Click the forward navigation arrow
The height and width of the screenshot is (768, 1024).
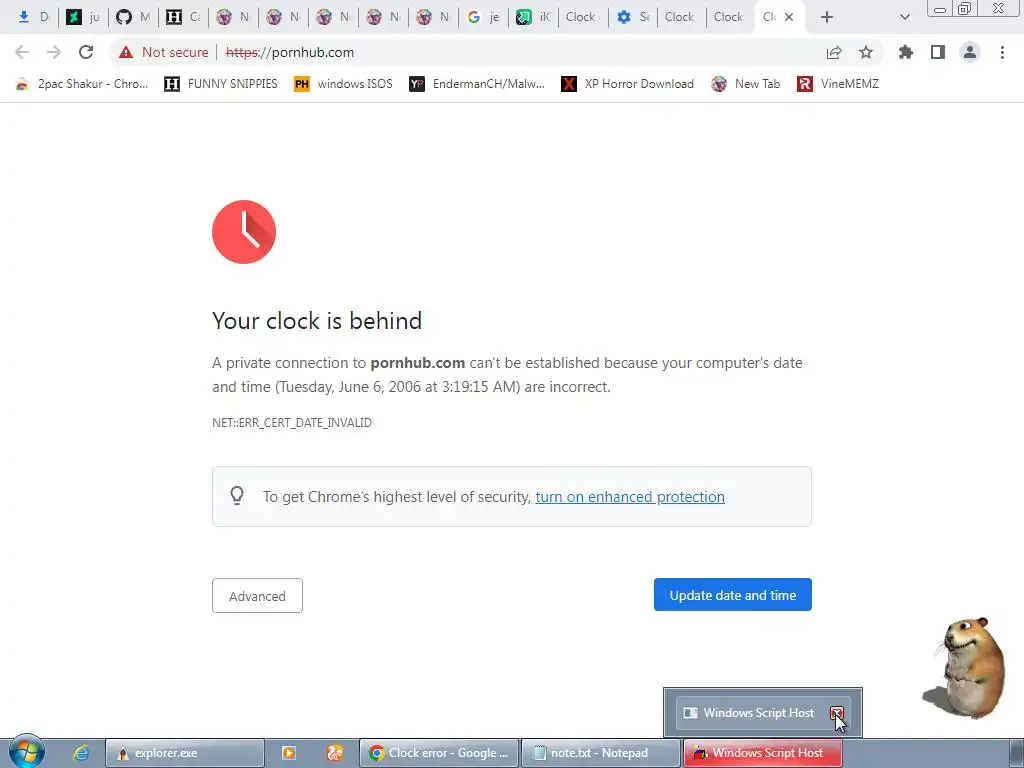tap(54, 52)
